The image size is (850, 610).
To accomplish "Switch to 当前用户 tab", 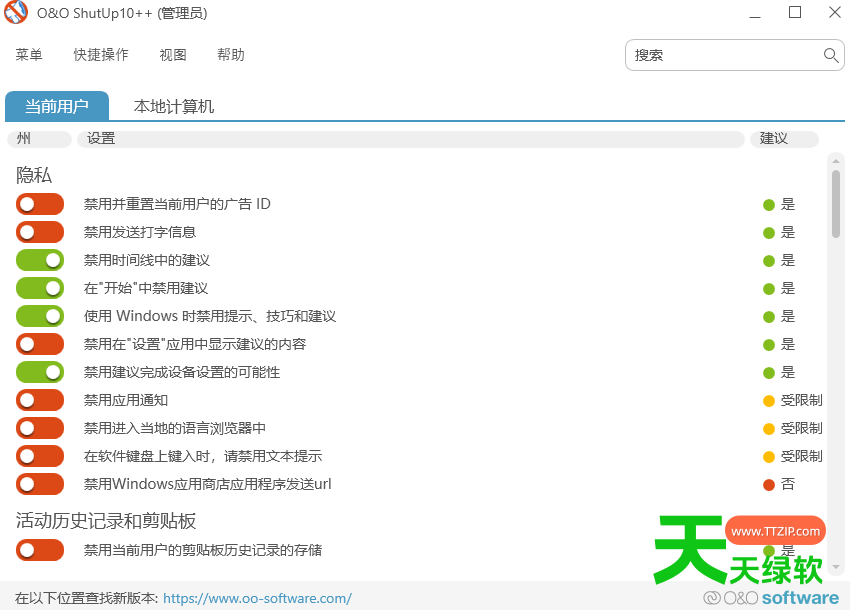I will (57, 106).
